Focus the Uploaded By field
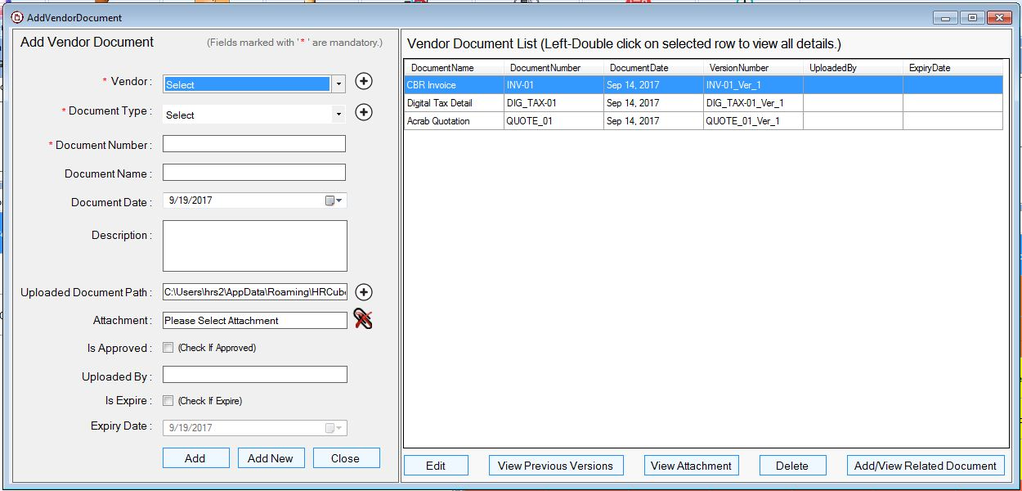Screen dimensions: 1022x491 click(x=255, y=374)
